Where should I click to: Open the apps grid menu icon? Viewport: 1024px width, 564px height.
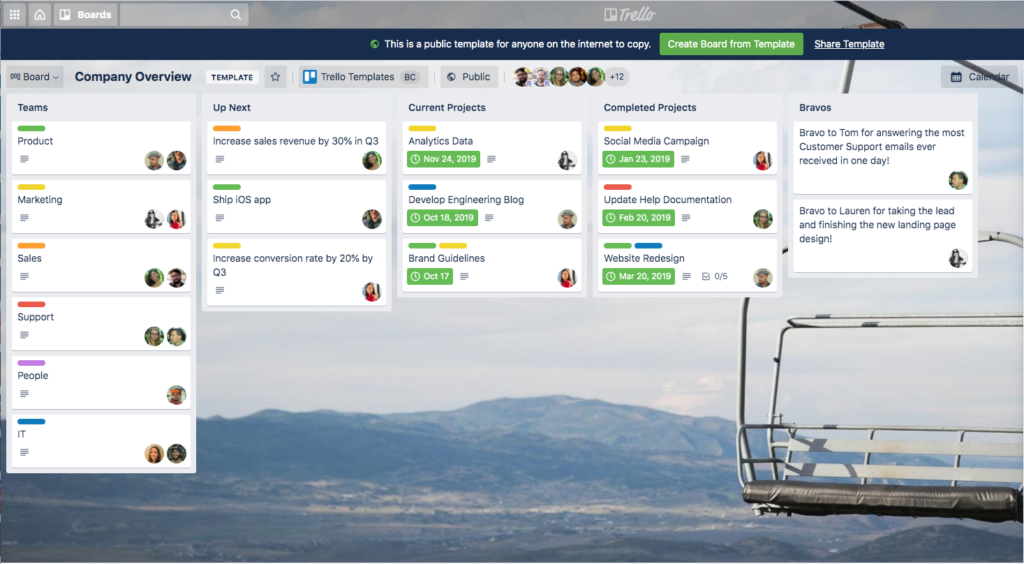[x=14, y=14]
